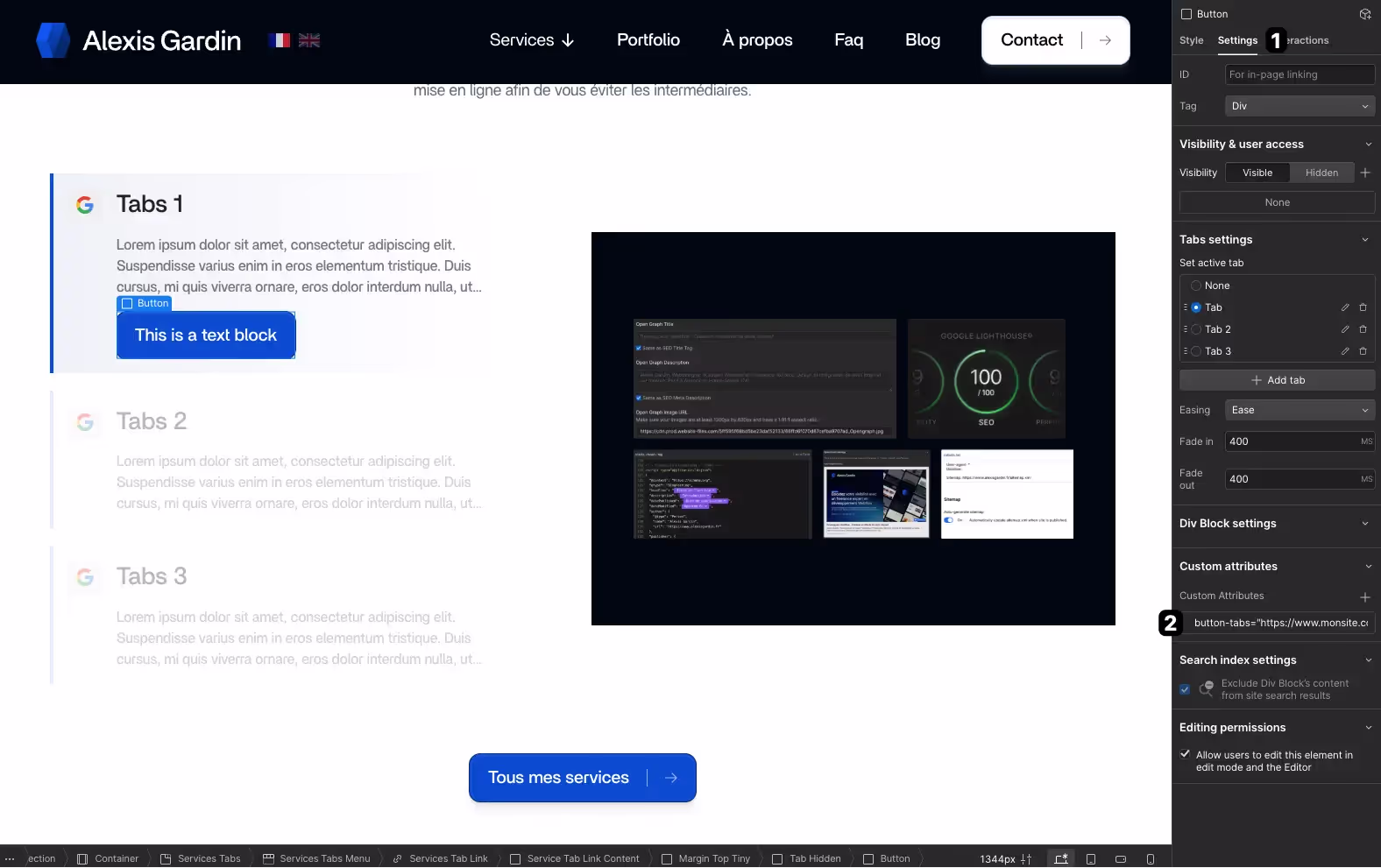
Task: Delete Tab 2 with trash icon
Action: click(x=1363, y=329)
